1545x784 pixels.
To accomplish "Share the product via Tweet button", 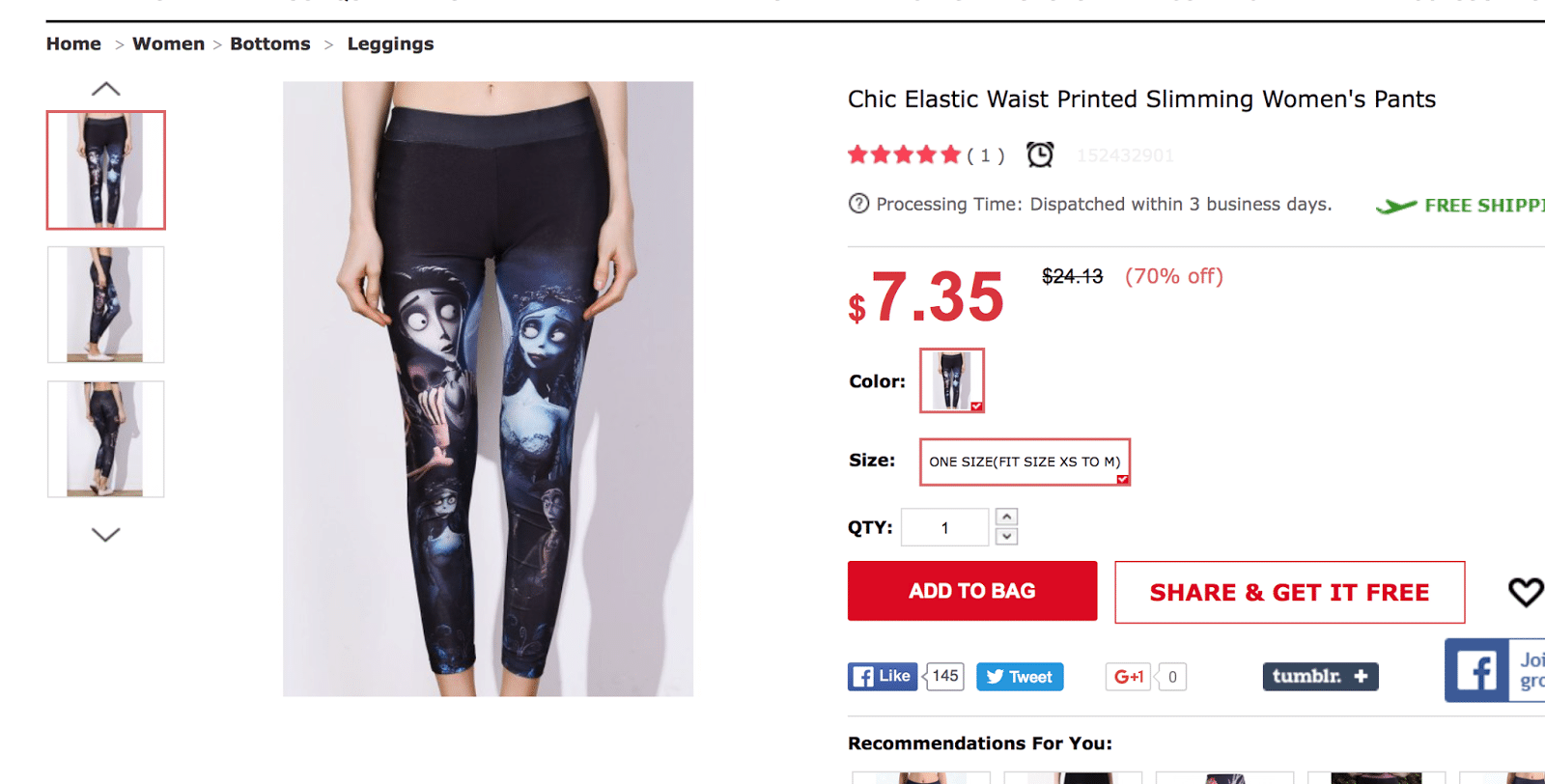I will (x=1020, y=677).
